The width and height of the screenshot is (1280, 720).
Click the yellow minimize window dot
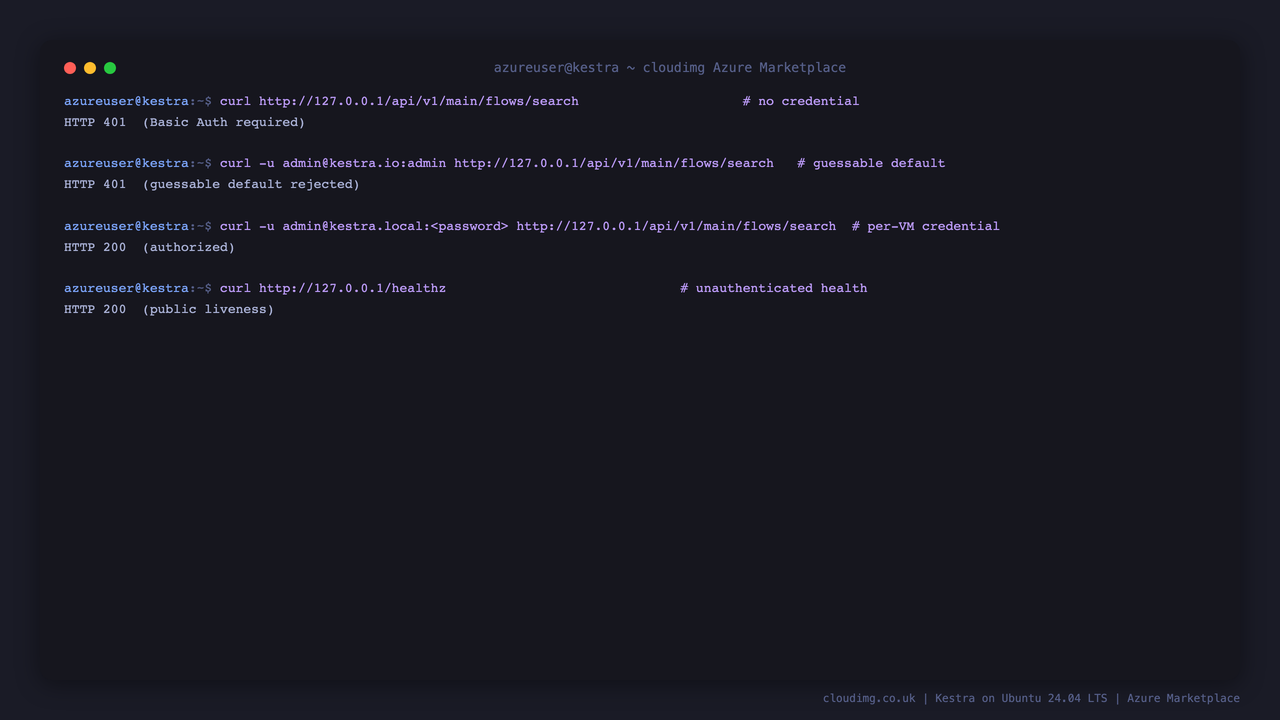point(90,68)
